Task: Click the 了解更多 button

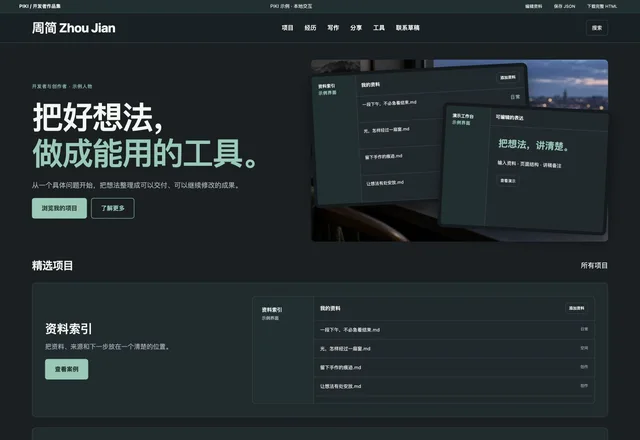Action: [113, 208]
